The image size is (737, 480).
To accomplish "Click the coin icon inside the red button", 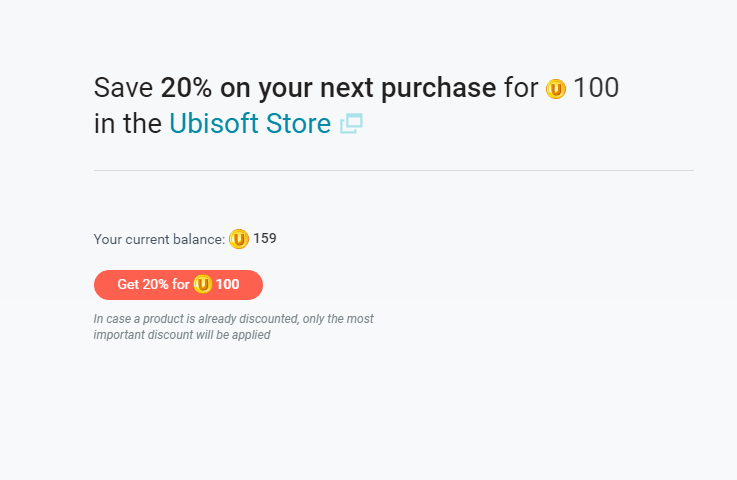I will coord(203,284).
